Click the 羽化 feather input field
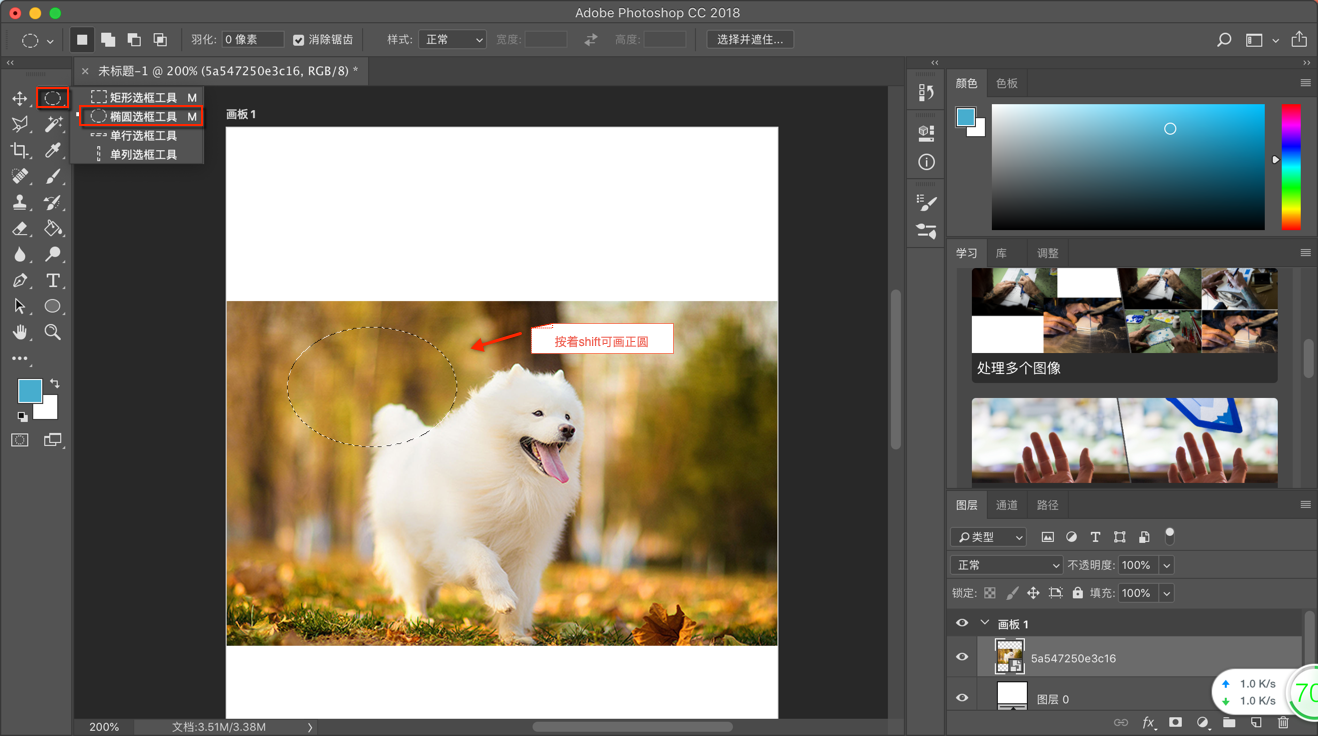This screenshot has height=736, width=1318. pyautogui.click(x=252, y=40)
